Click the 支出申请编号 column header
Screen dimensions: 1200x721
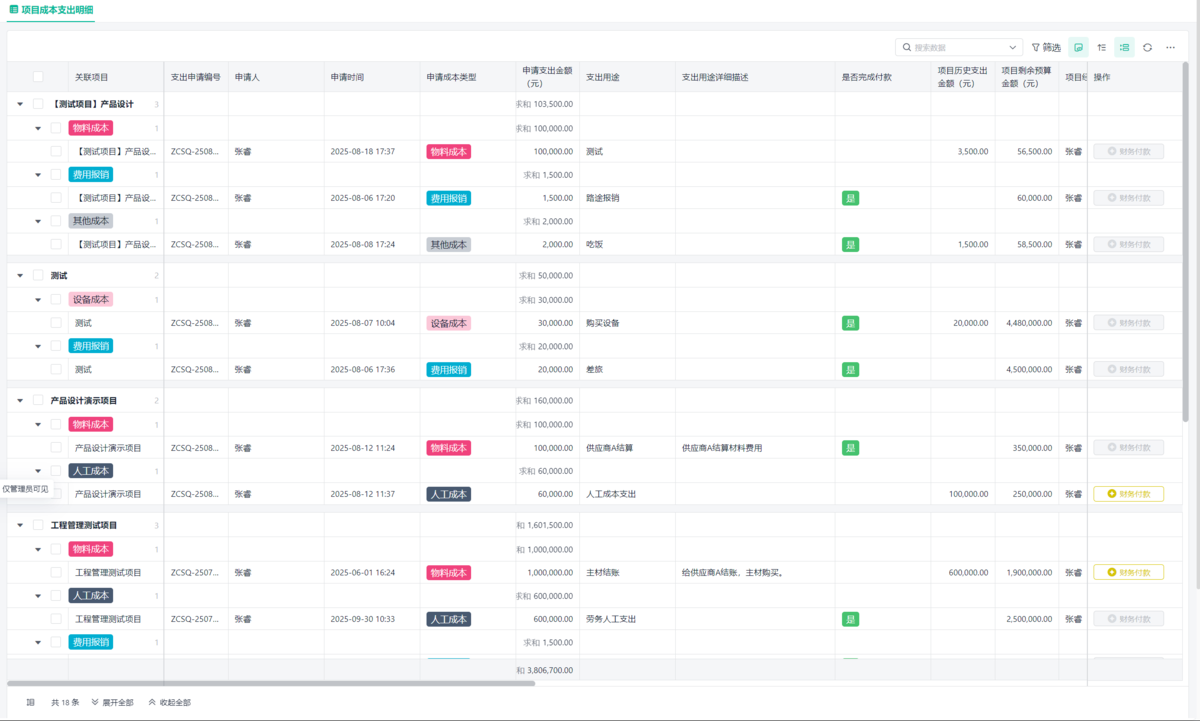[x=196, y=77]
